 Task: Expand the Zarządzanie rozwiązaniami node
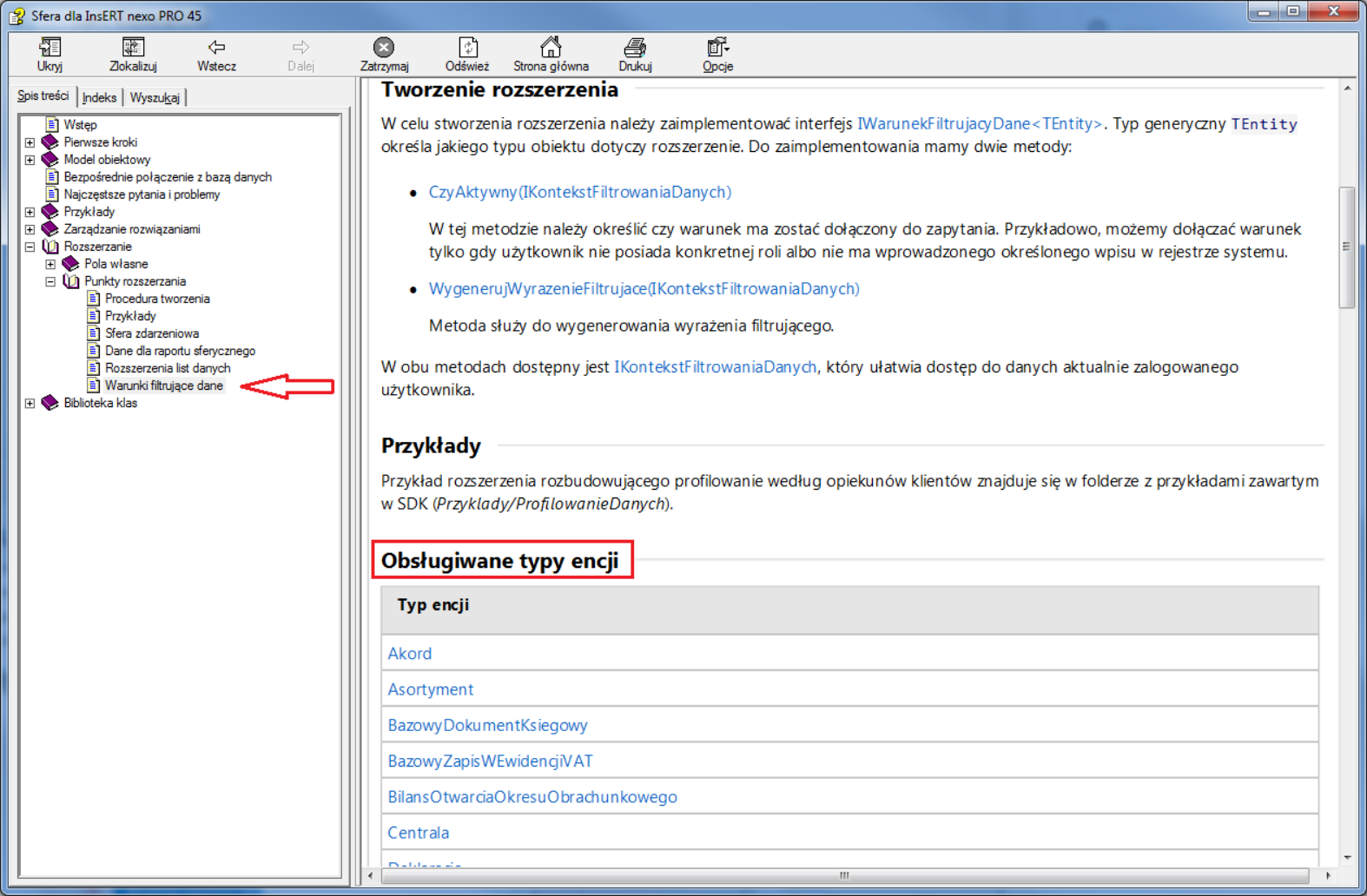[30, 229]
